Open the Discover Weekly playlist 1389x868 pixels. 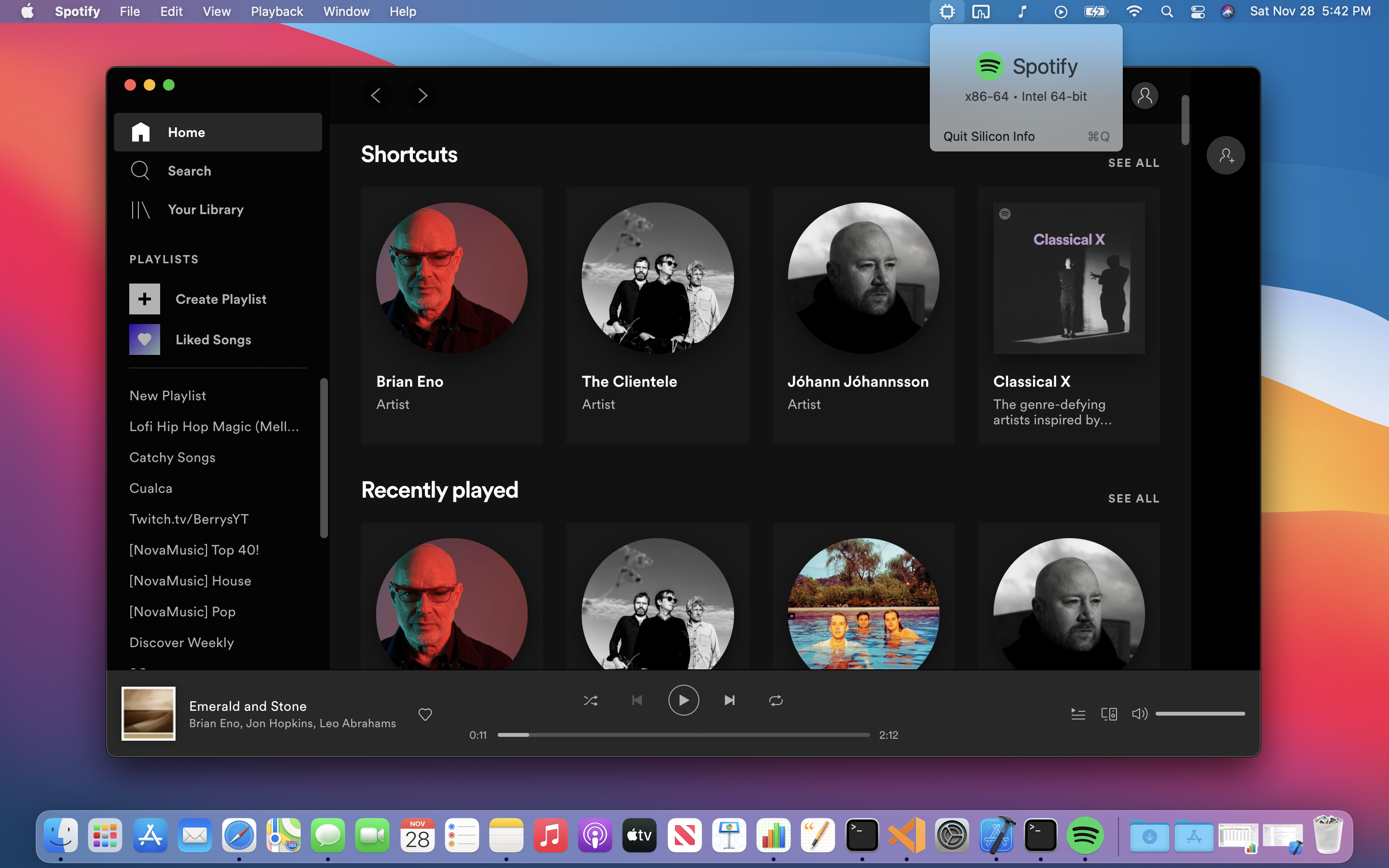pos(181,642)
